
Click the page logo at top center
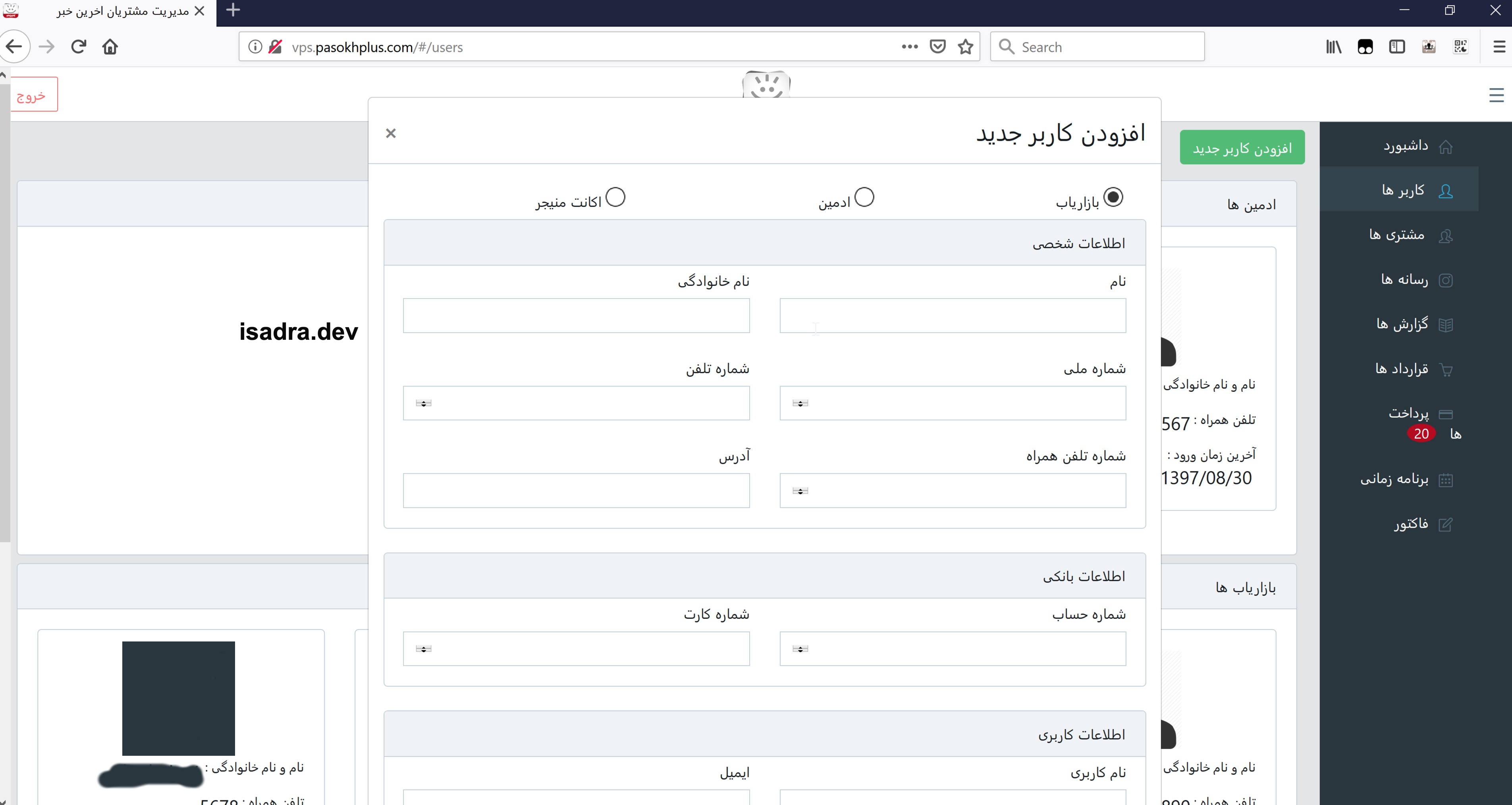766,84
